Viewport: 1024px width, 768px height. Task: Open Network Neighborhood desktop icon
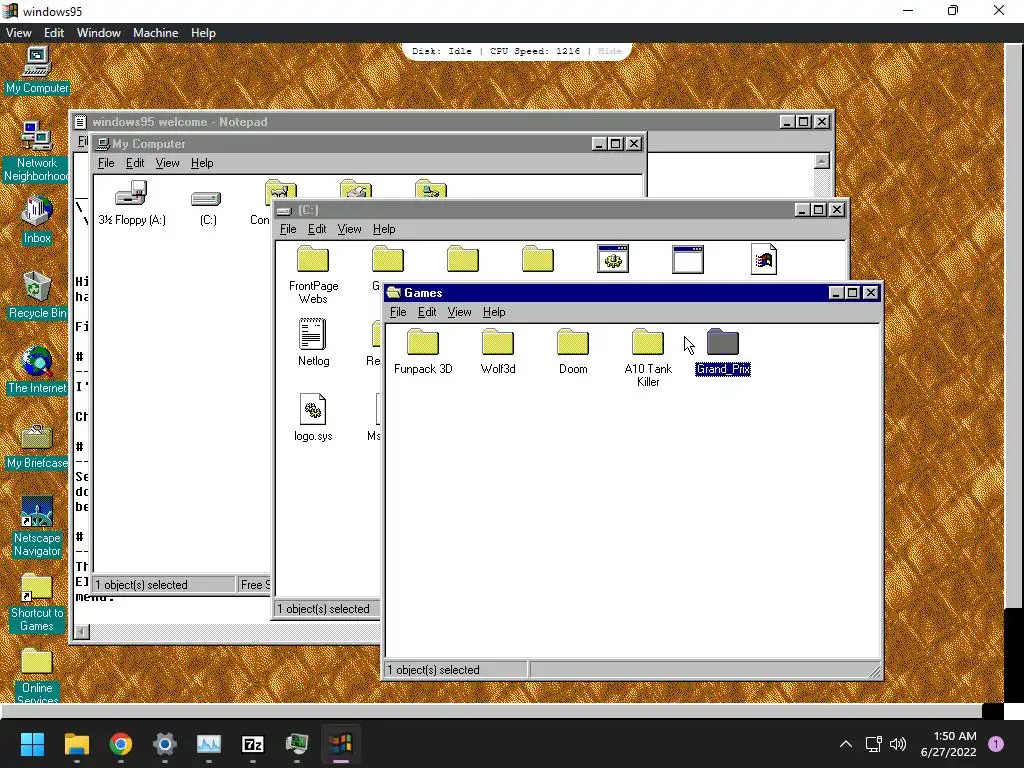click(x=37, y=152)
